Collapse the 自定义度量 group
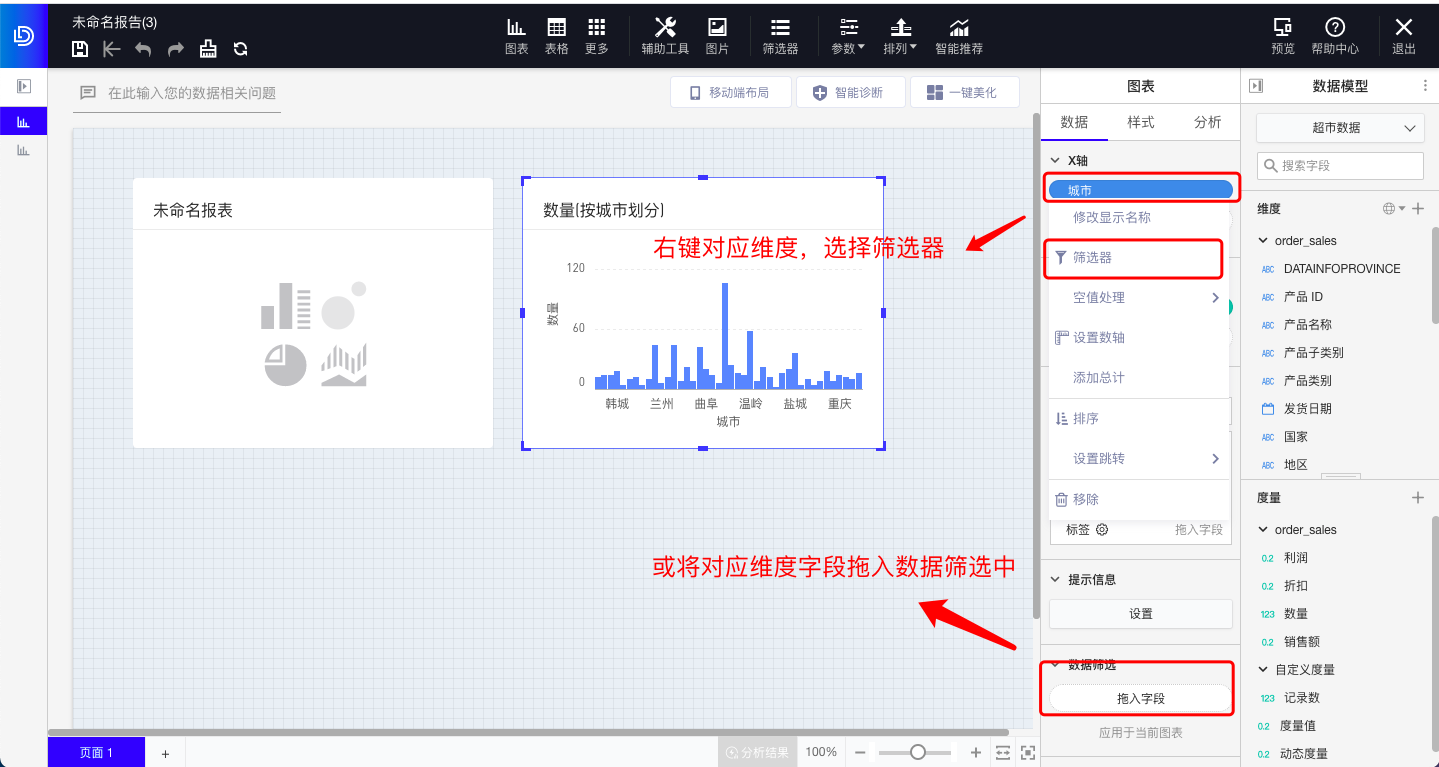The image size is (1439, 767). point(1264,670)
